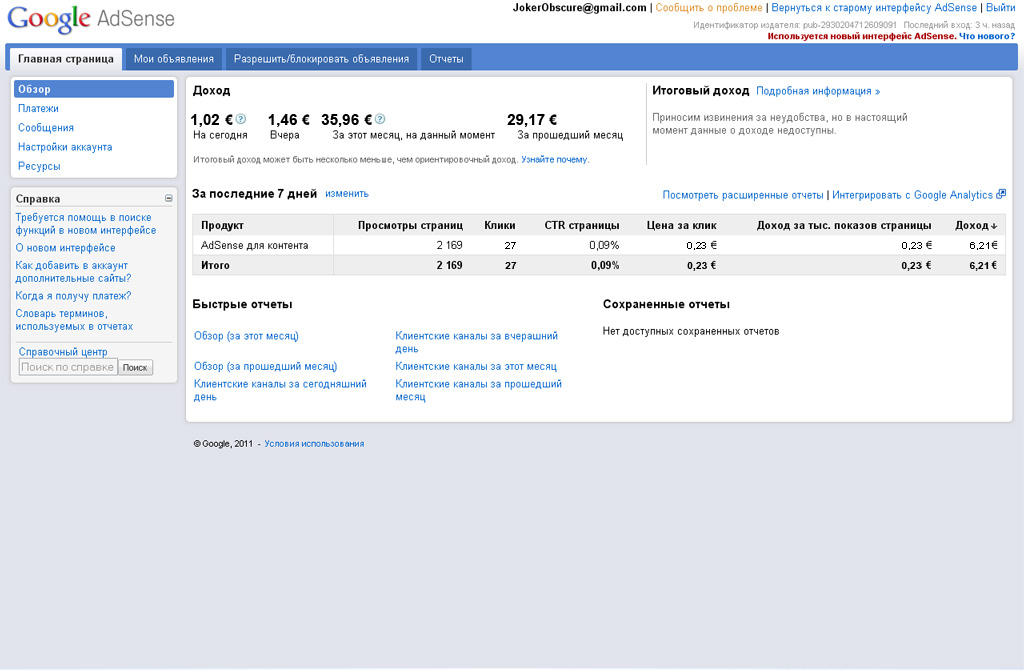The height and width of the screenshot is (670, 1024).
Task: Click Сообщить о проблеме link
Action: (x=709, y=8)
